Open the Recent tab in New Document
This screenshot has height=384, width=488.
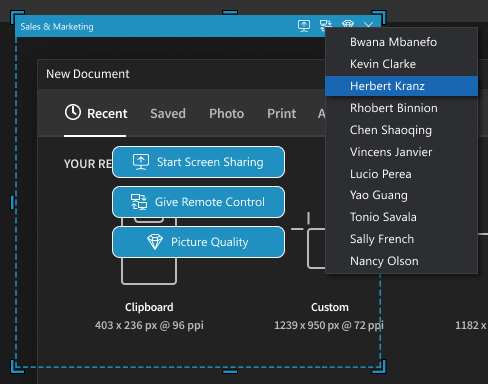pos(96,113)
